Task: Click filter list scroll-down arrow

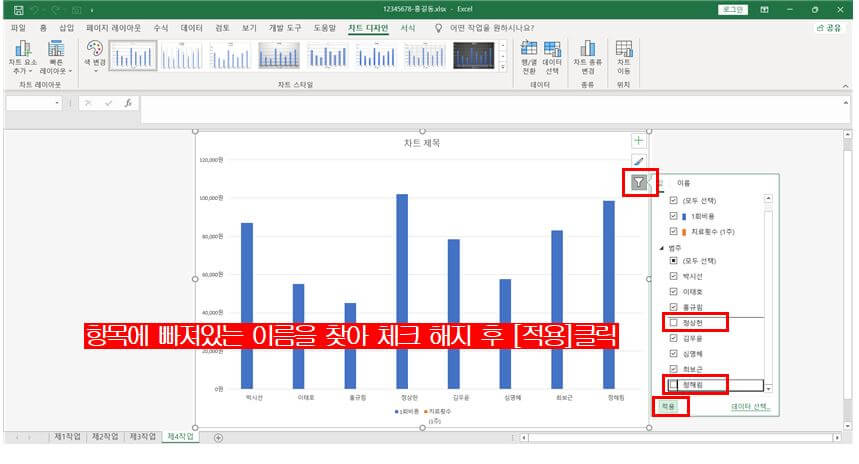Action: 768,388
